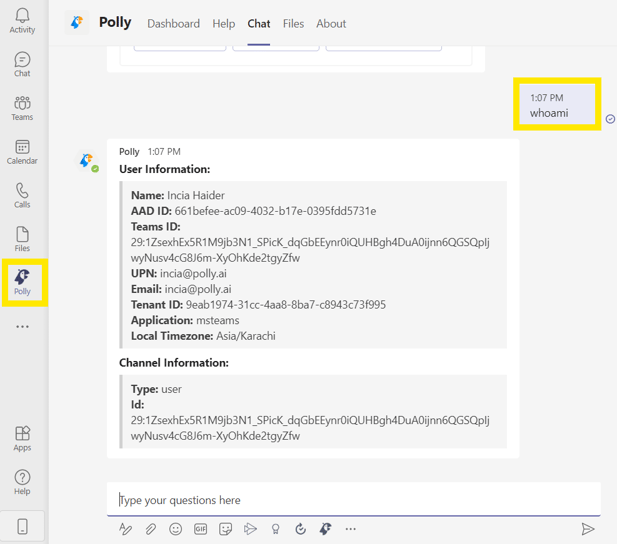Open the Format text options
This screenshot has height=544, width=617.
click(126, 529)
